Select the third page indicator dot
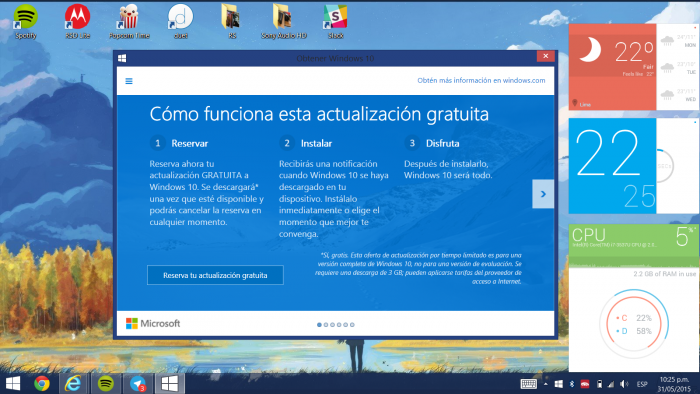Screen dimensions: 700x394 [332, 325]
